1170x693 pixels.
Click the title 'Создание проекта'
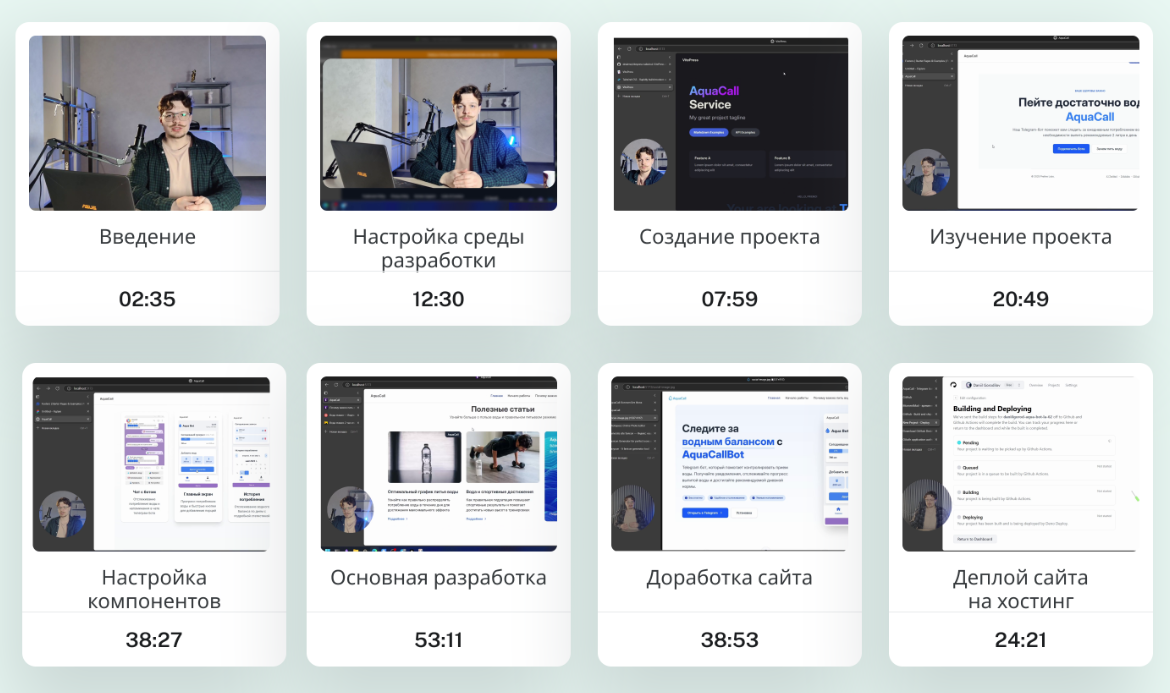(729, 237)
